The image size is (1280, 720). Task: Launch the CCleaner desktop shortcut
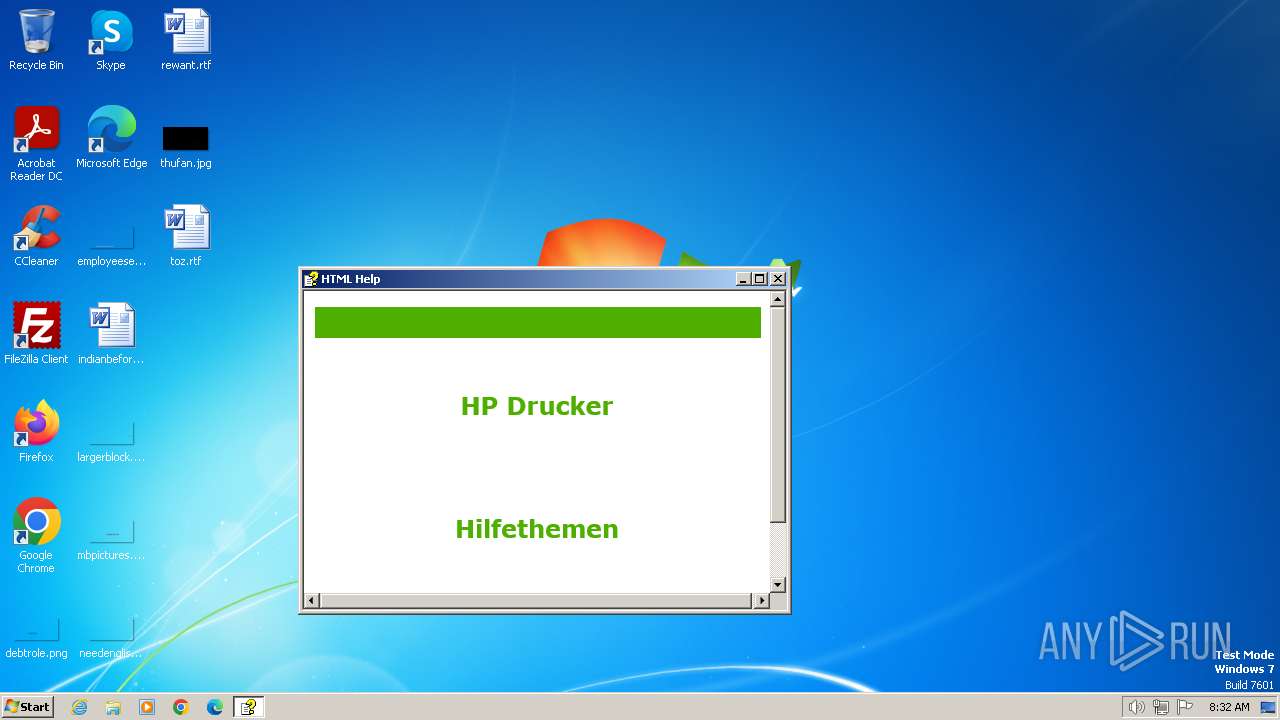click(x=36, y=235)
